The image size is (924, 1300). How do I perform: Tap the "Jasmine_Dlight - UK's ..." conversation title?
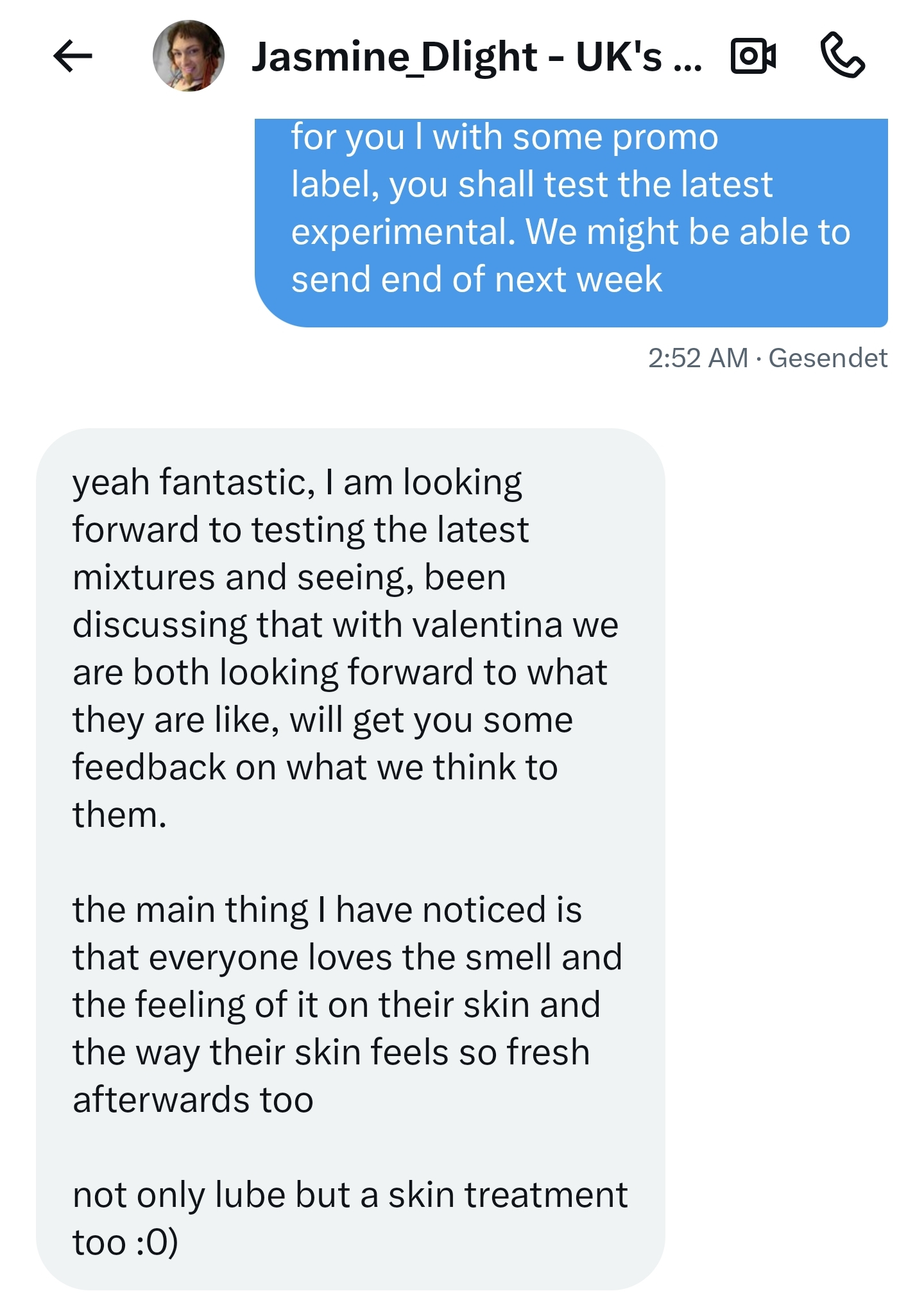coord(476,56)
